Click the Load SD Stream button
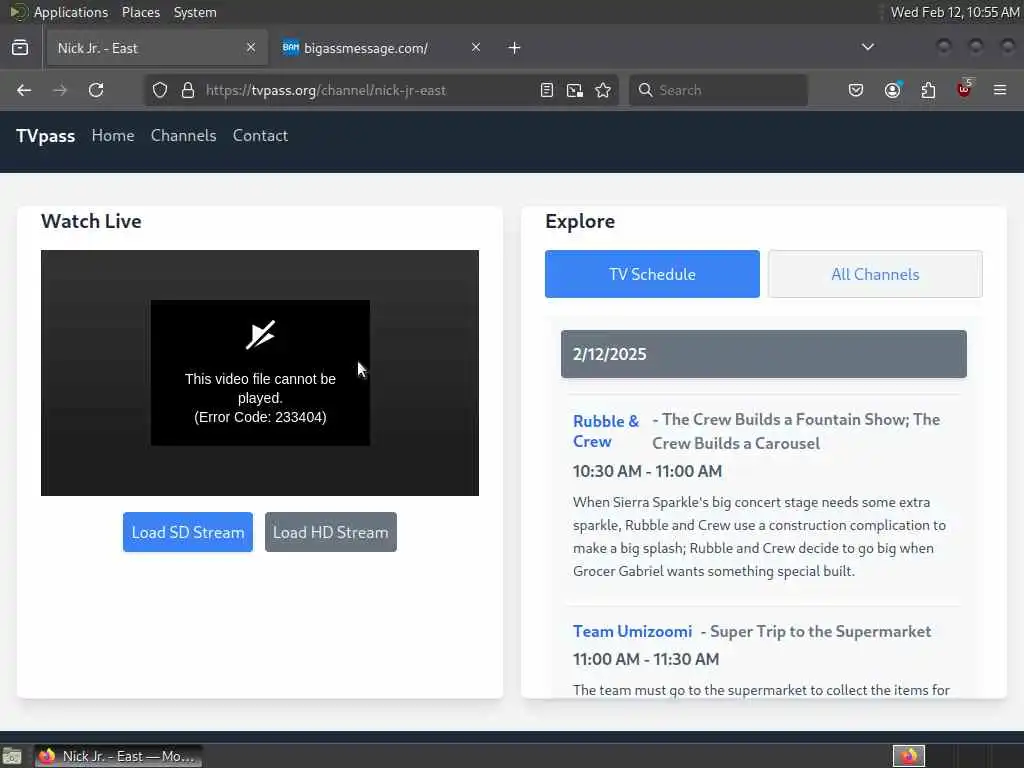The width and height of the screenshot is (1024, 768). point(187,532)
